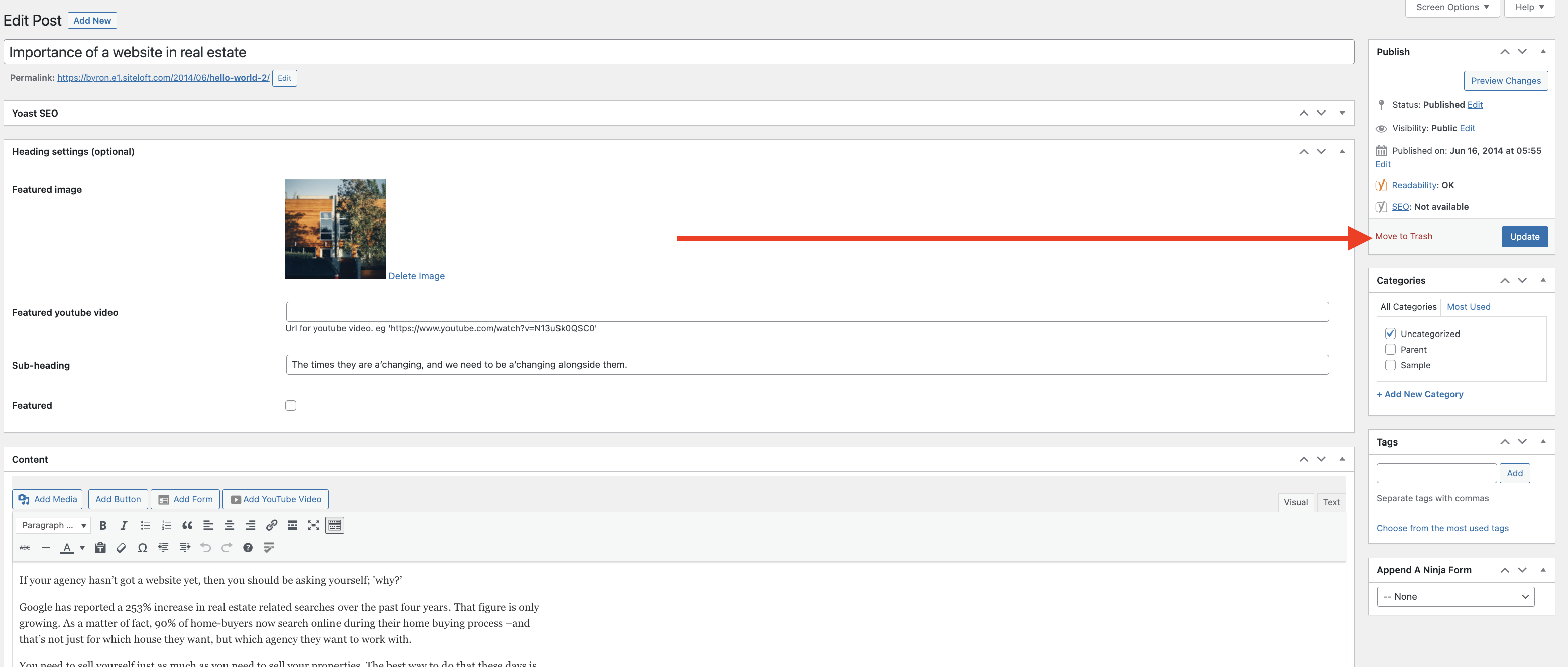
Task: Open keyboard shortcuts help icon
Action: (x=248, y=548)
